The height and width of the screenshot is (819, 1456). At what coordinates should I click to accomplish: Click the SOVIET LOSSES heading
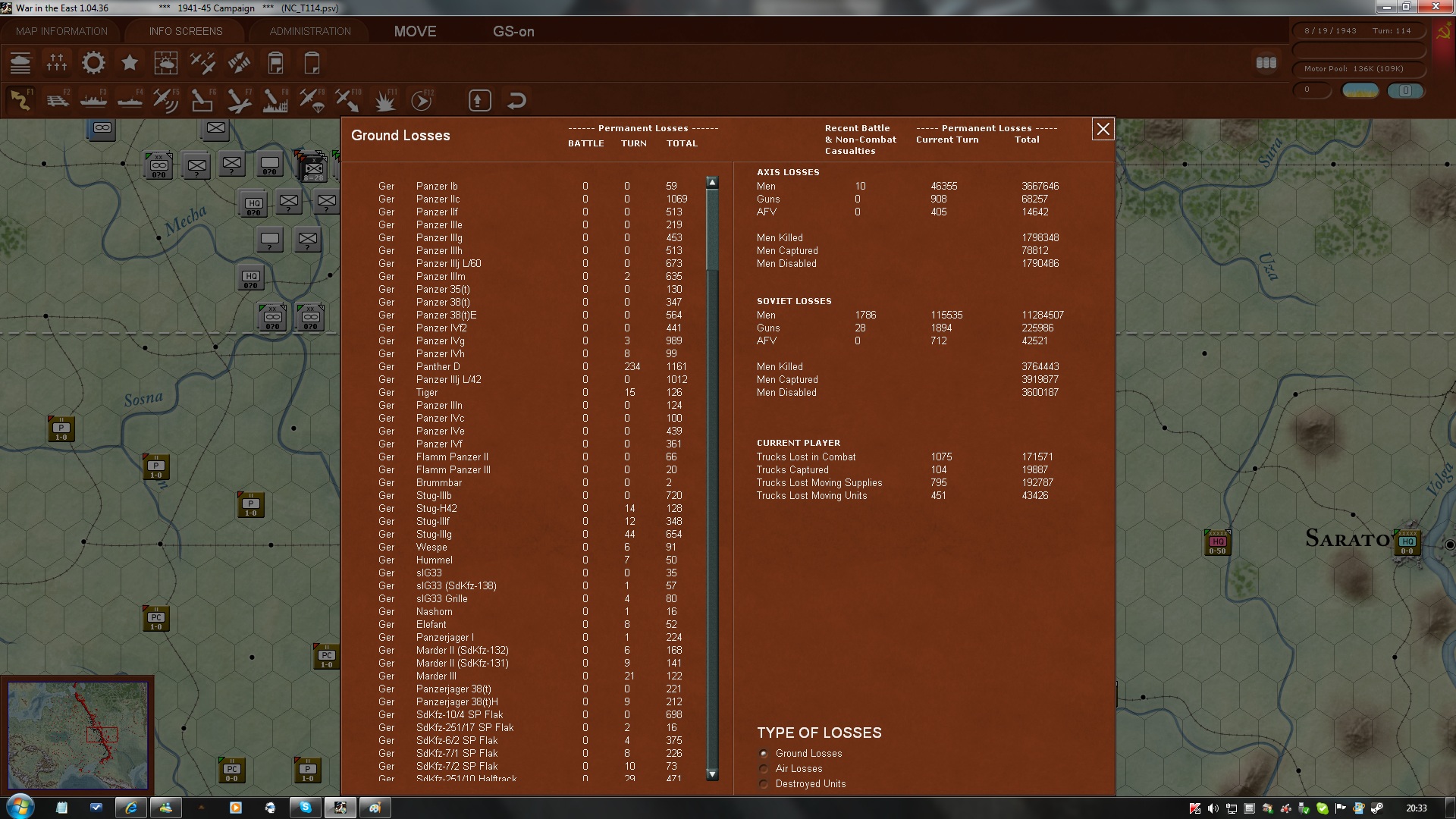click(x=794, y=301)
